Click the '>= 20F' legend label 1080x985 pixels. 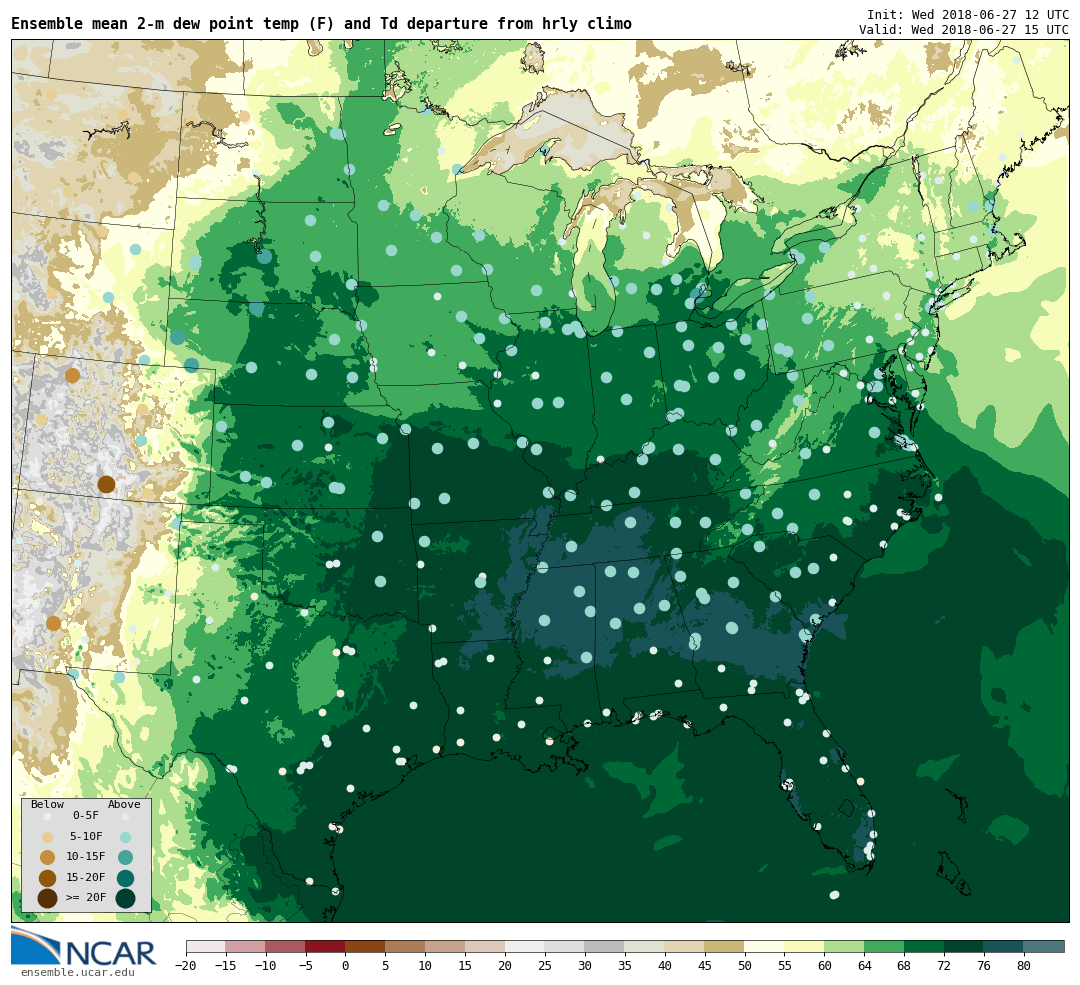click(86, 898)
